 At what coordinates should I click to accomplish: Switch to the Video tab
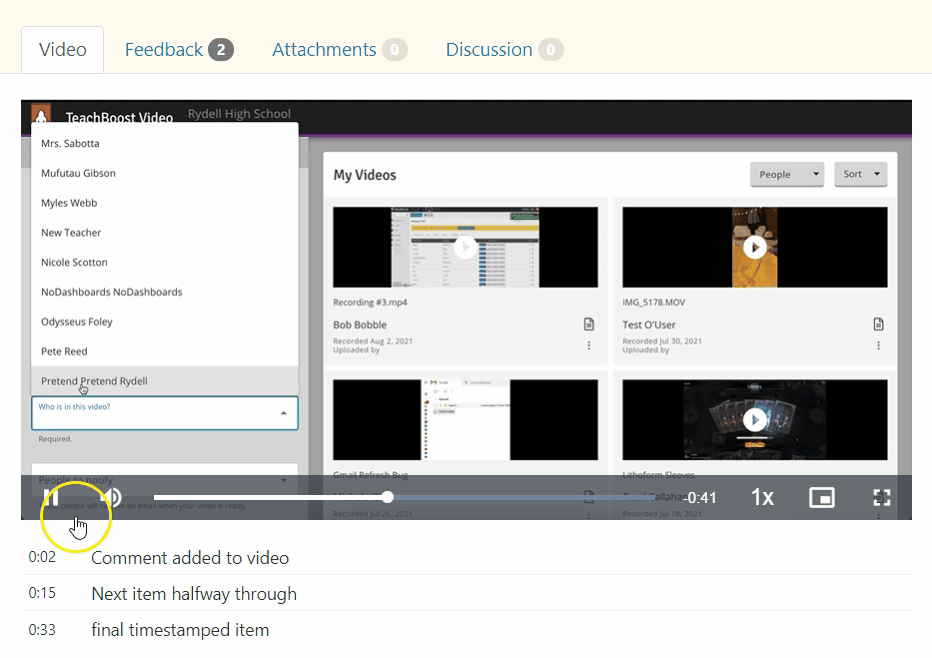[x=62, y=50]
